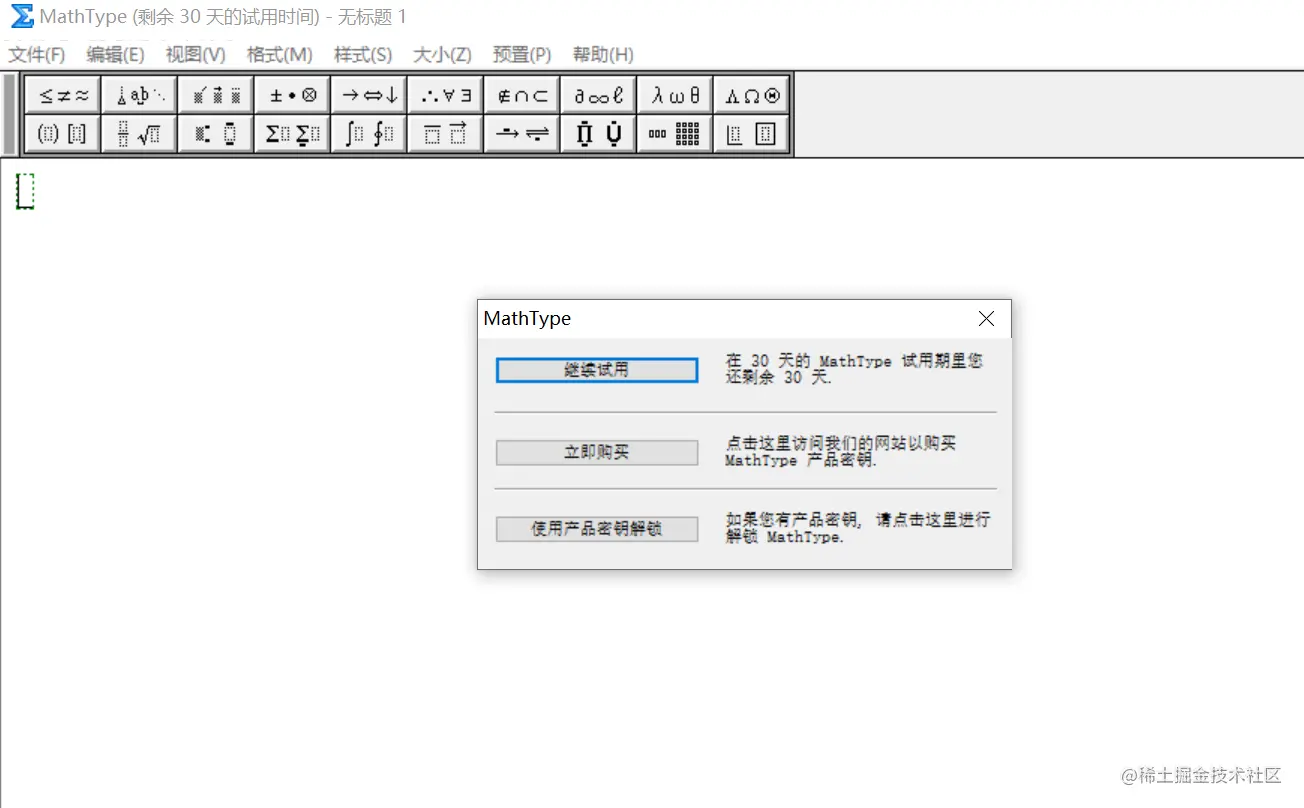Open the arrows symbol palette
The image size is (1304, 808).
point(368,94)
